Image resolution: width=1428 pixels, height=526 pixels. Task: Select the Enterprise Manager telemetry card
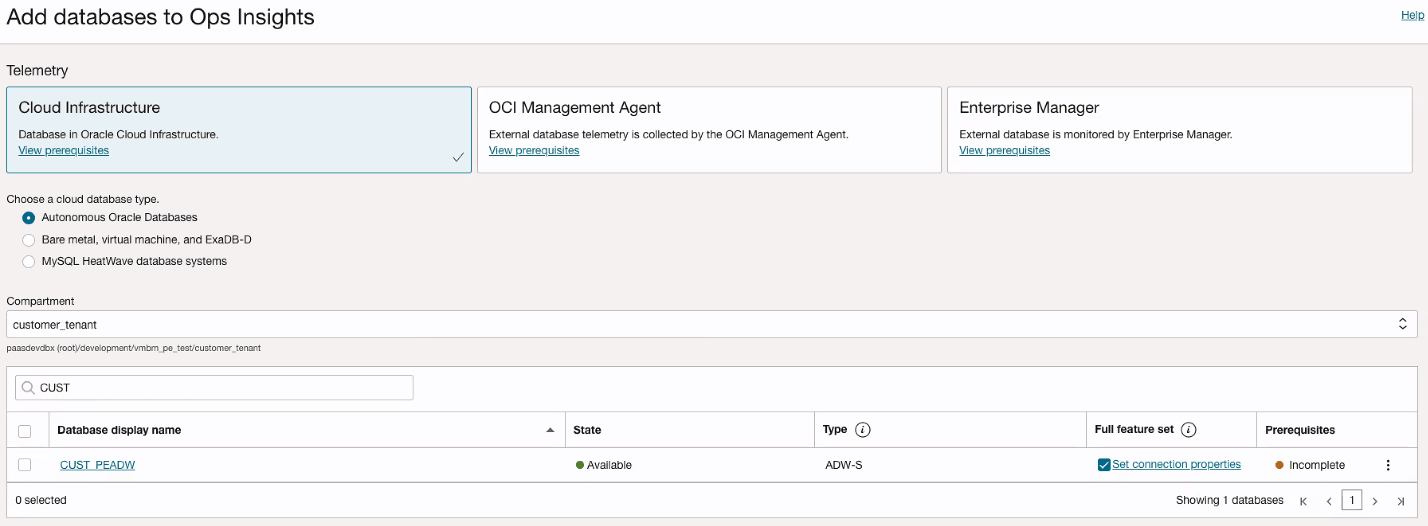pos(1179,129)
